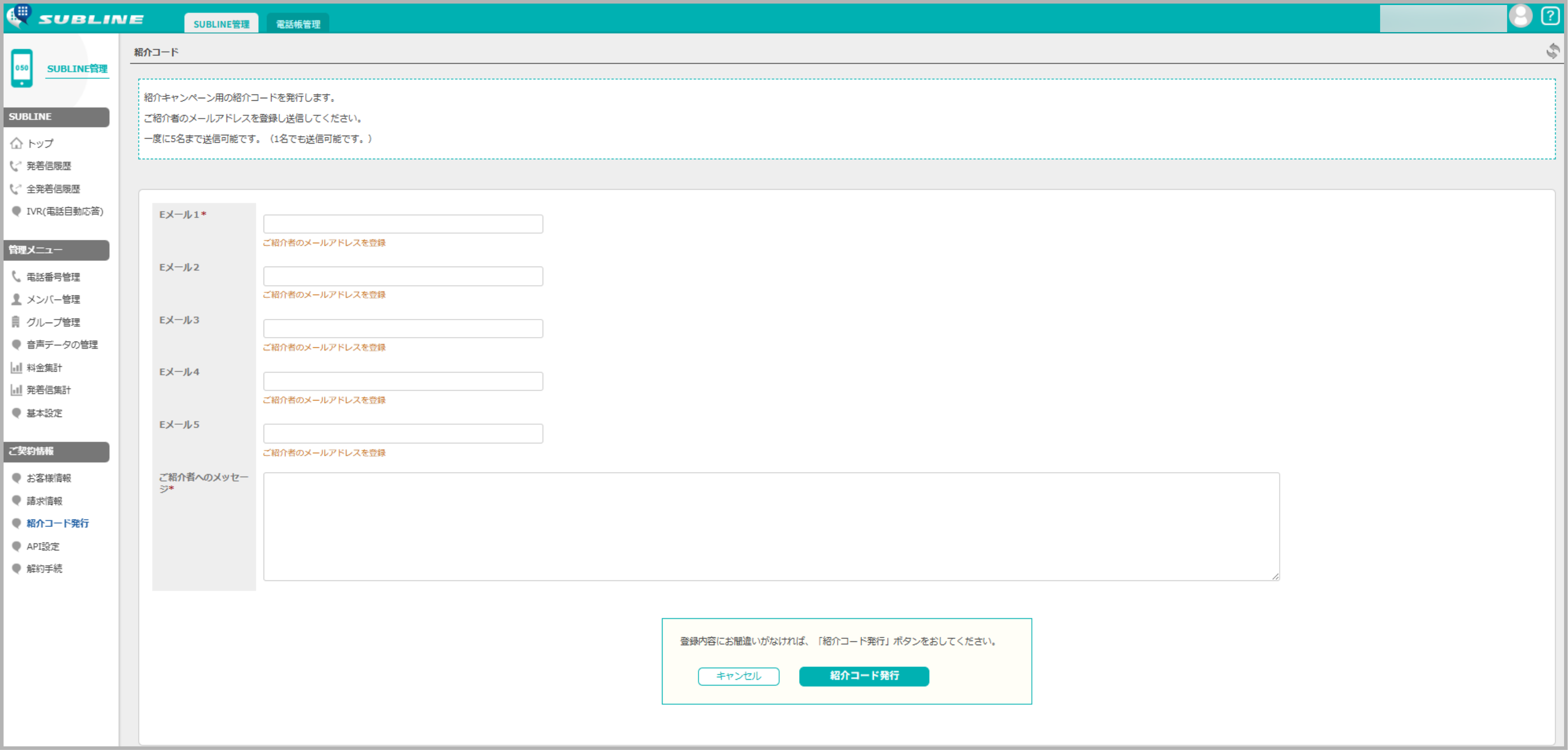Viewport: 1568px width, 750px height.
Task: Click the SUBLINE logo icon
Action: pyautogui.click(x=20, y=15)
